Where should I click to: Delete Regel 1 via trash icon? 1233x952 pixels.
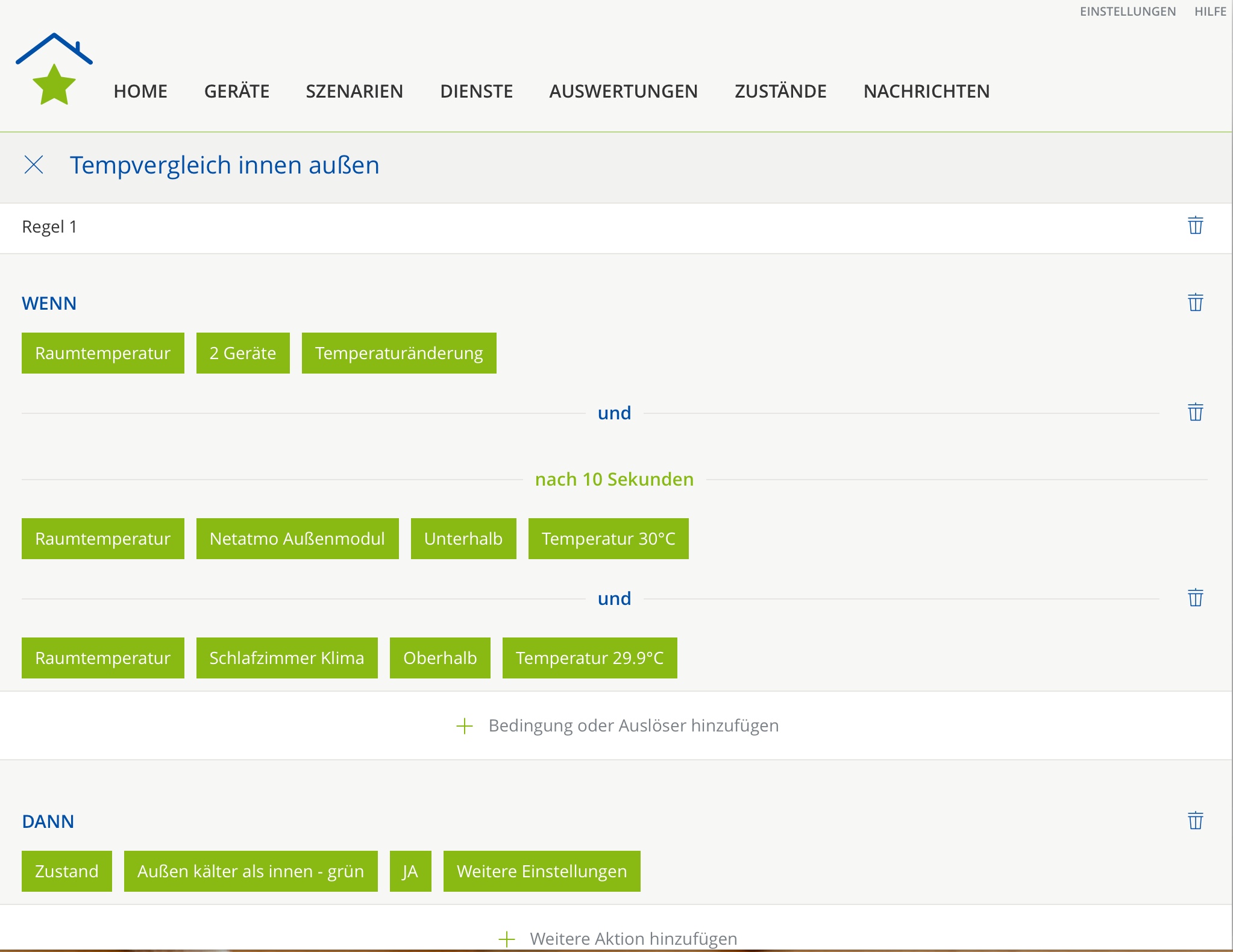click(1195, 225)
